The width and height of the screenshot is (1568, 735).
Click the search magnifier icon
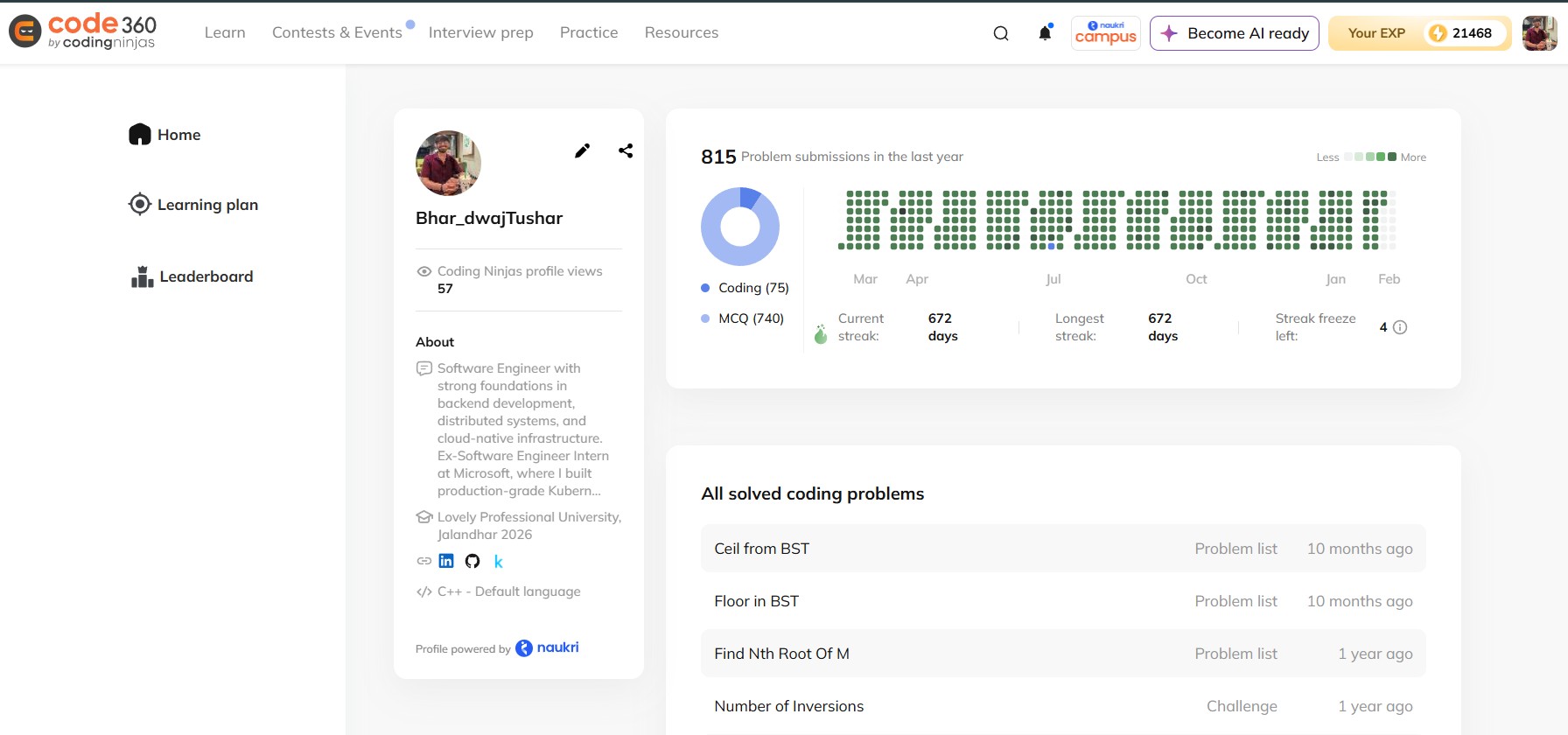click(x=1001, y=33)
